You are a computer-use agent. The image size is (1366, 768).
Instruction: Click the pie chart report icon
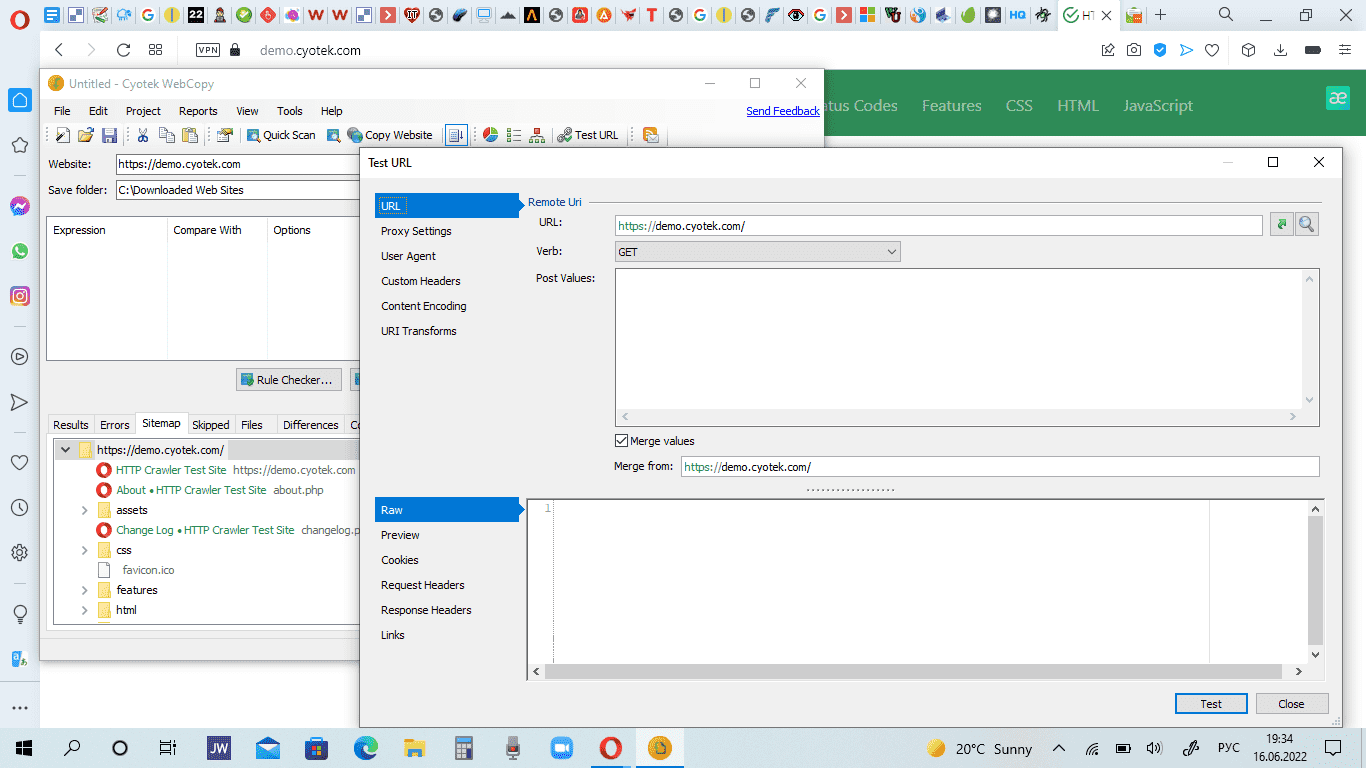click(490, 135)
